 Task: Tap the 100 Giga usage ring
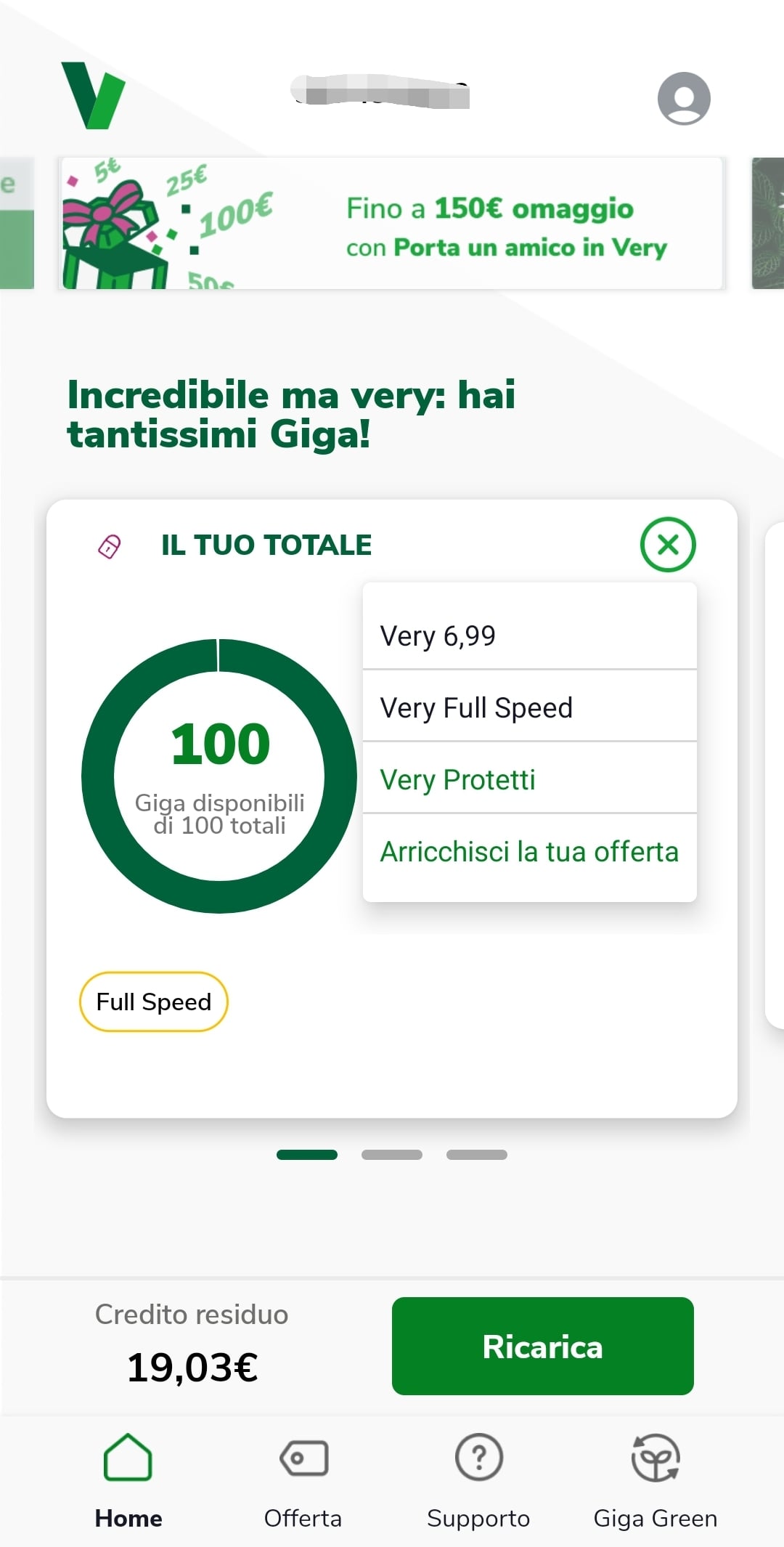219,776
